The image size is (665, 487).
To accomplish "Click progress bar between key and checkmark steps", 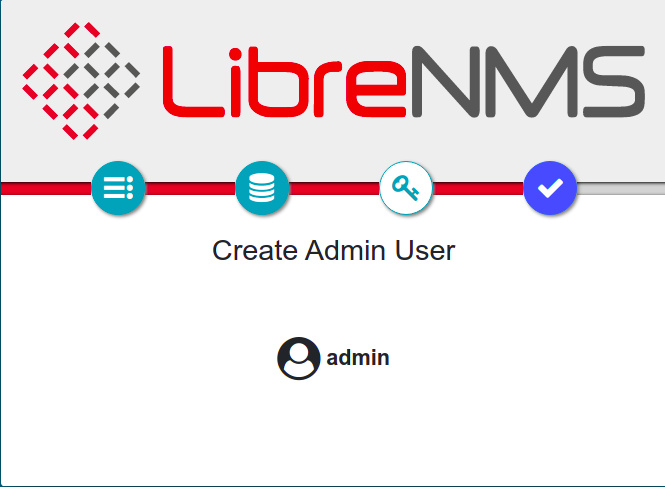I will [x=478, y=188].
